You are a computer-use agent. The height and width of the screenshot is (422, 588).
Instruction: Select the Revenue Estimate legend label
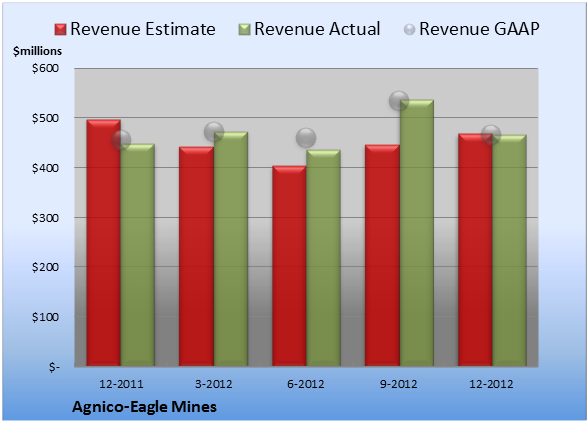pyautogui.click(x=143, y=29)
